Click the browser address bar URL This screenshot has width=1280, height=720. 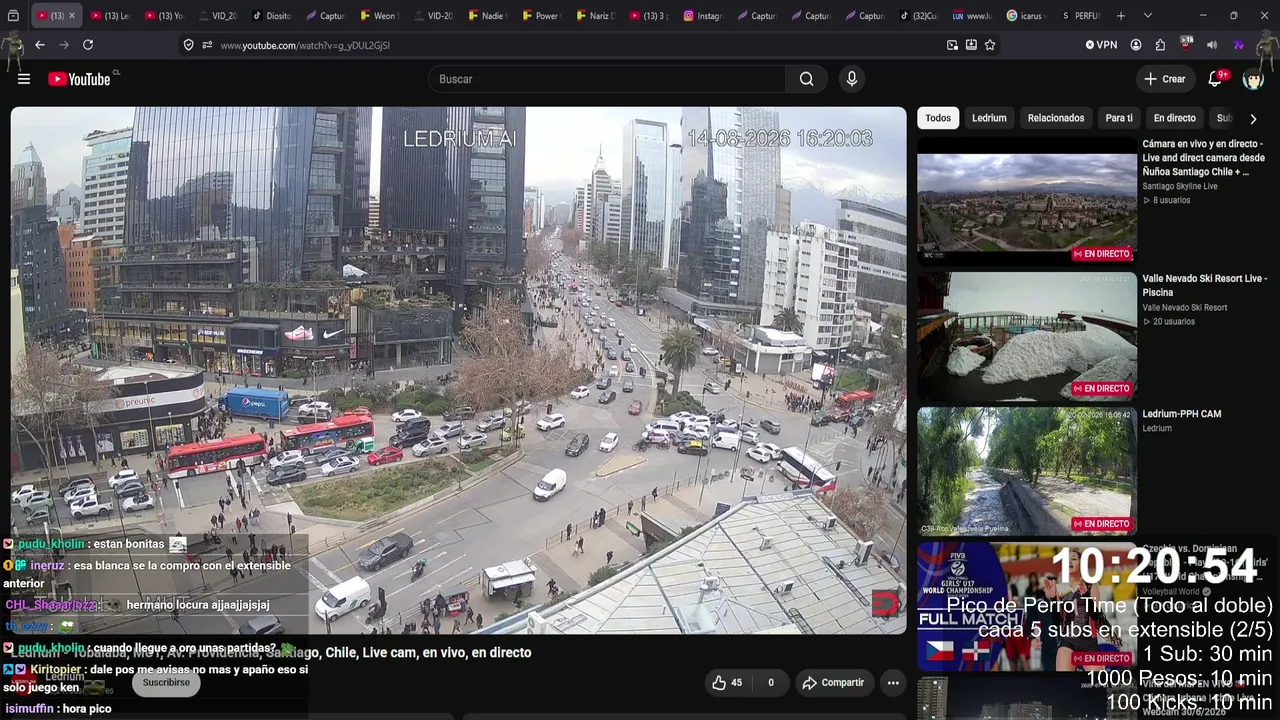(305, 45)
